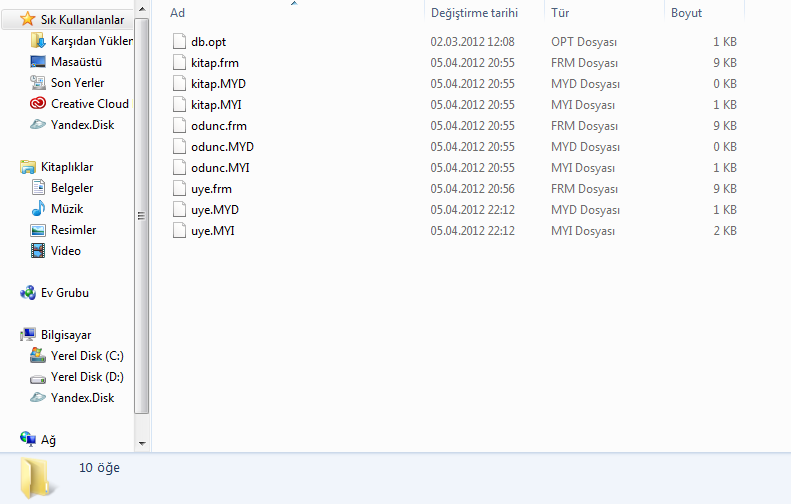The image size is (791, 504).
Task: Click the Bilgisayar computer icon
Action: pos(28,334)
